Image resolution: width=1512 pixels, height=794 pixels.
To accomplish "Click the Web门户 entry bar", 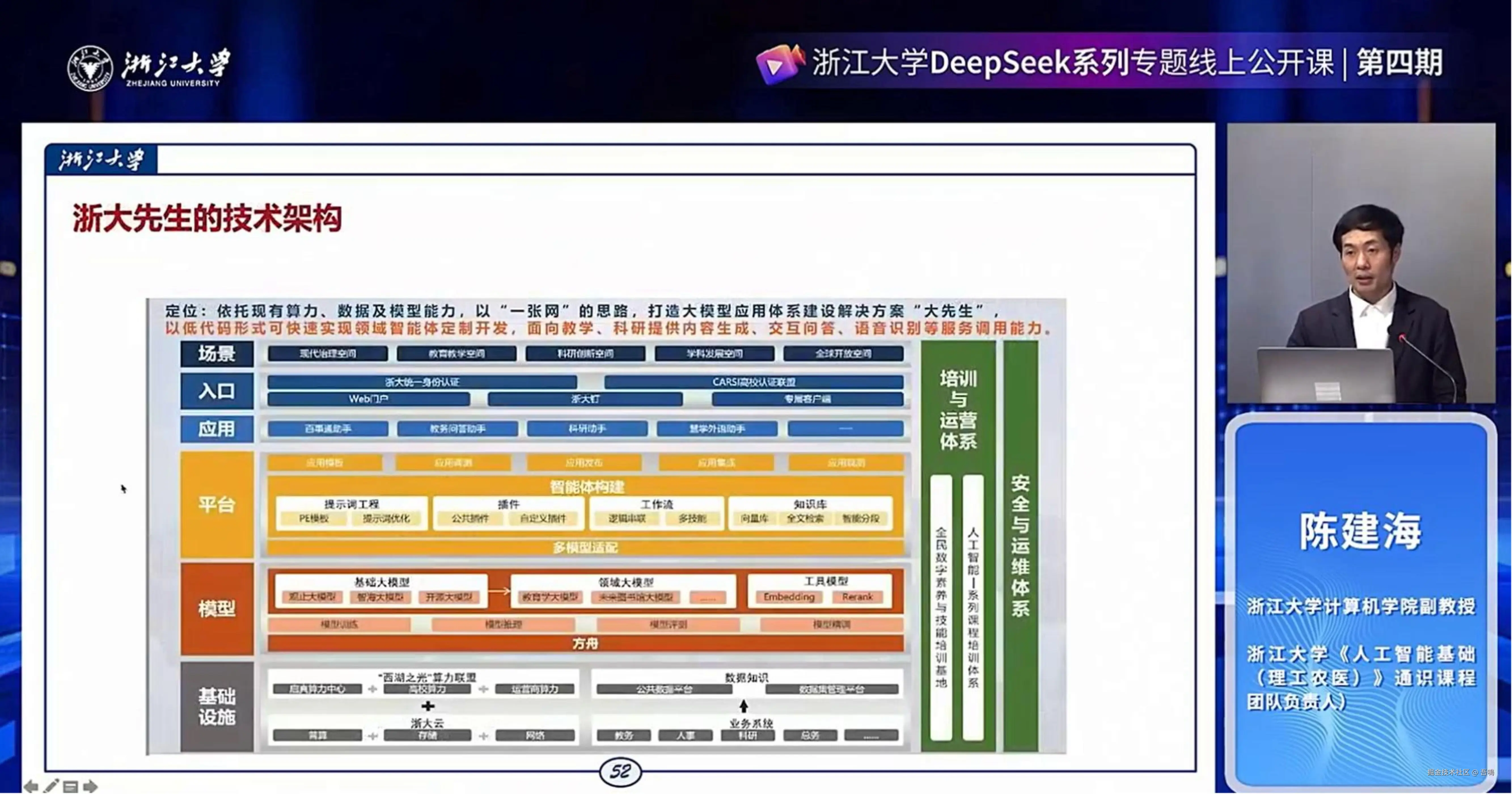I will point(368,399).
